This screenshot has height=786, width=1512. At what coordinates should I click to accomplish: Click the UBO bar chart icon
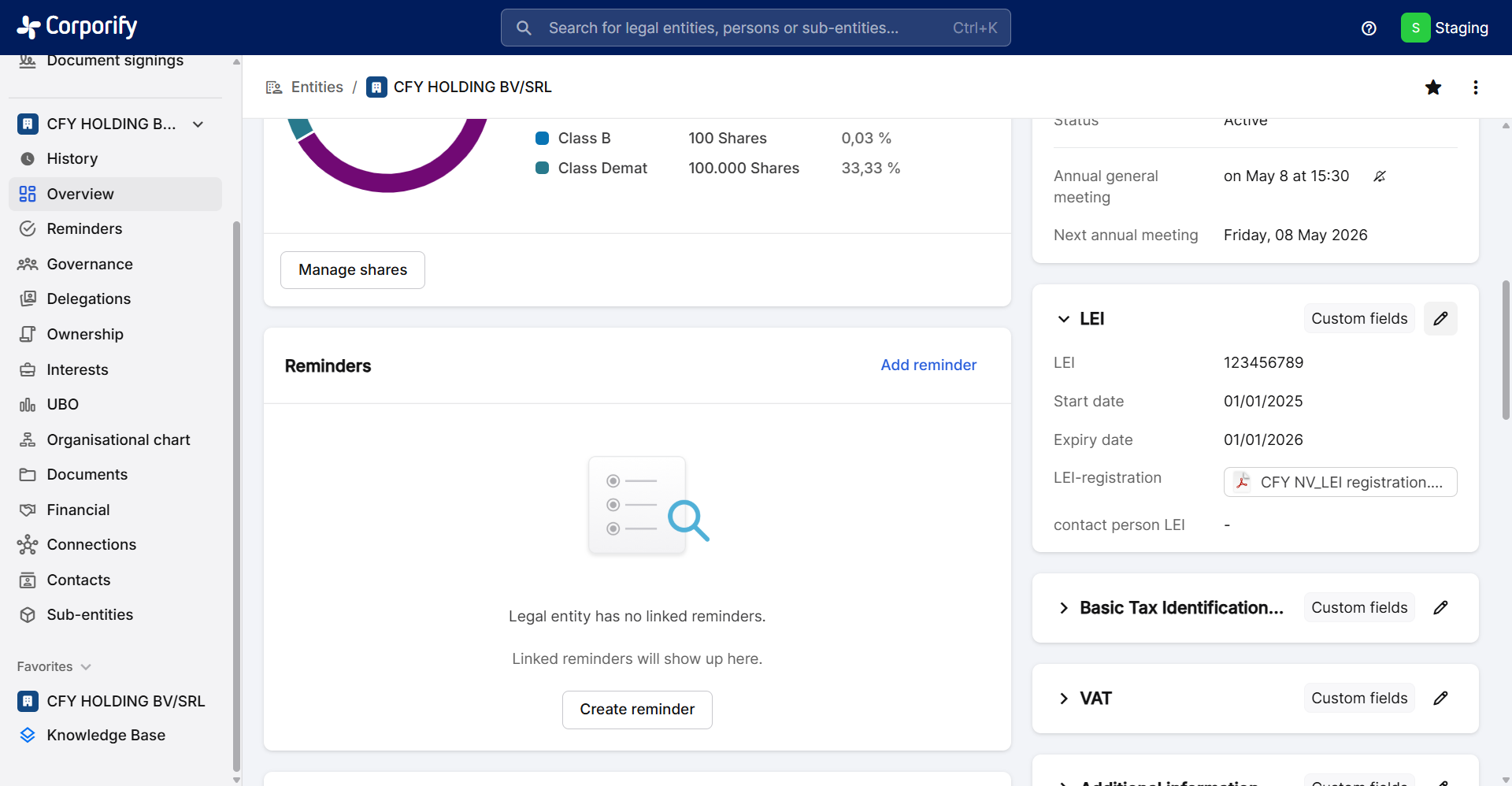(28, 404)
